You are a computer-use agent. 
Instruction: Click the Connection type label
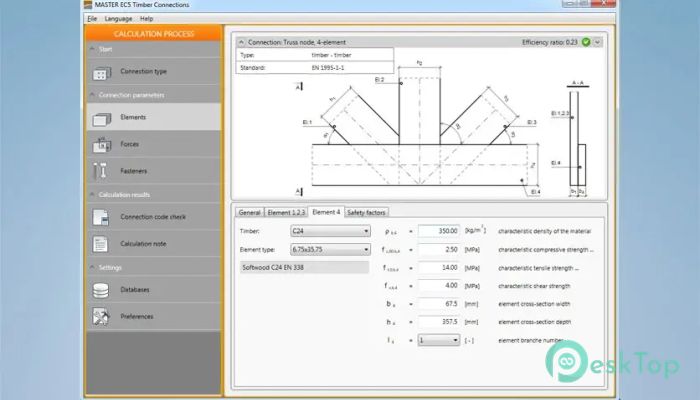[143, 71]
